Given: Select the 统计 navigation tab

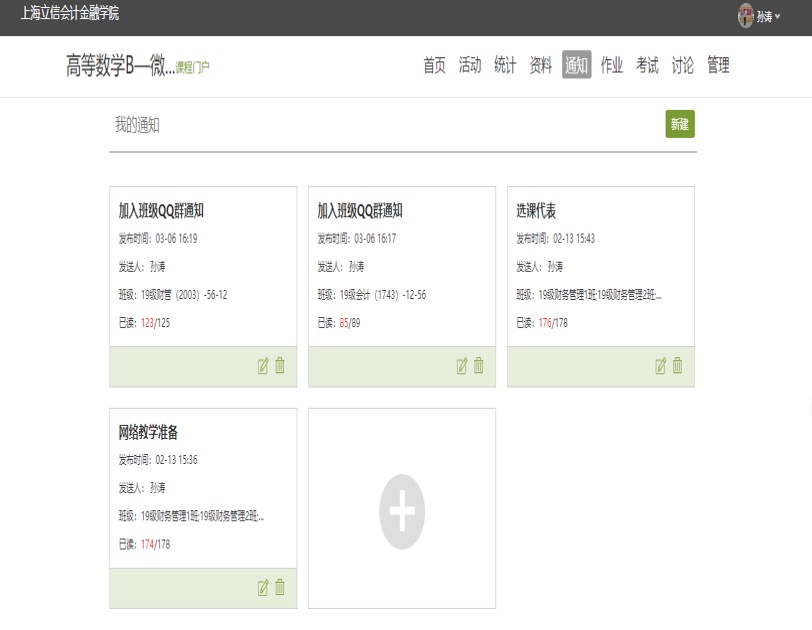Looking at the screenshot, I should 505,66.
